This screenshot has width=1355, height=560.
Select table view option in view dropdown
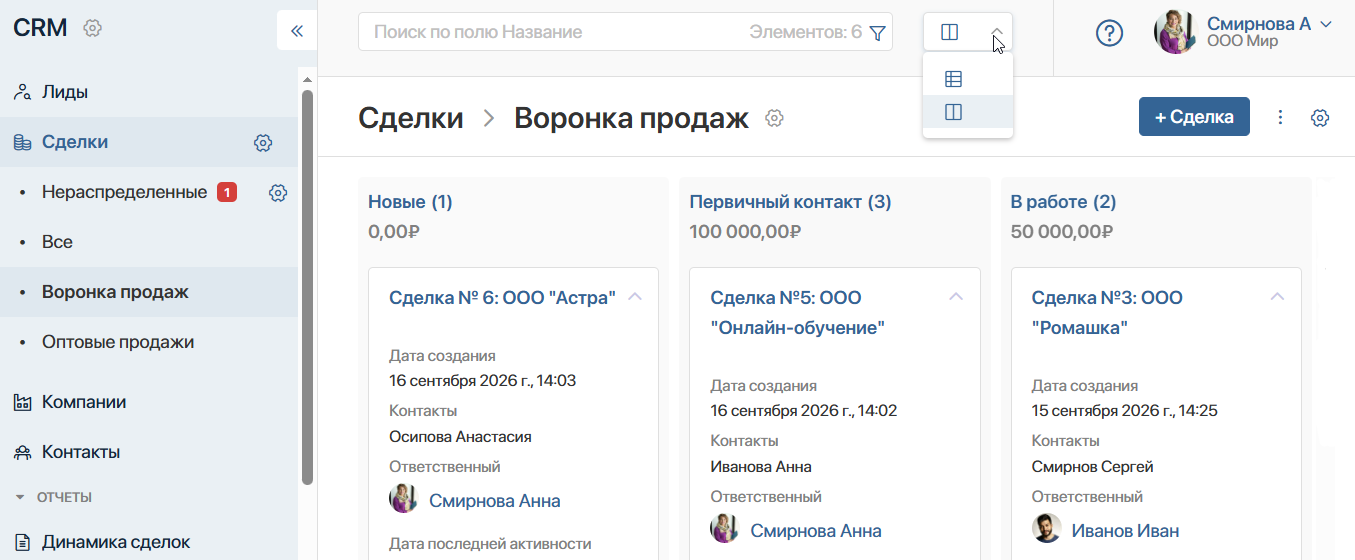[x=953, y=78]
